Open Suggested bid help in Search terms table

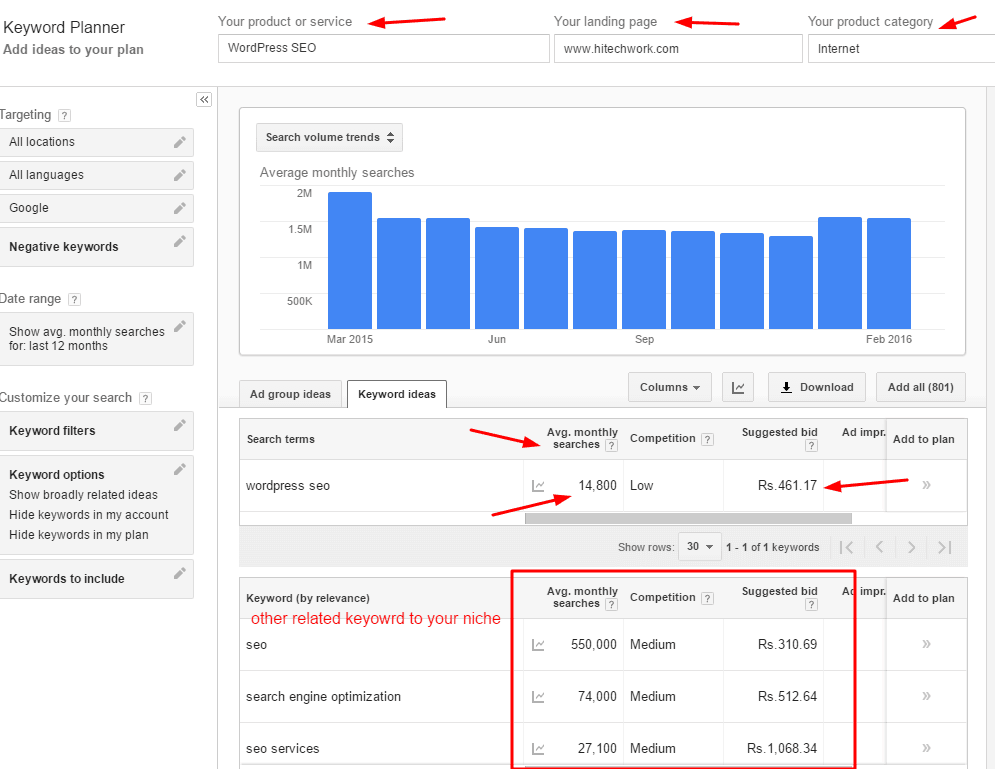811,446
